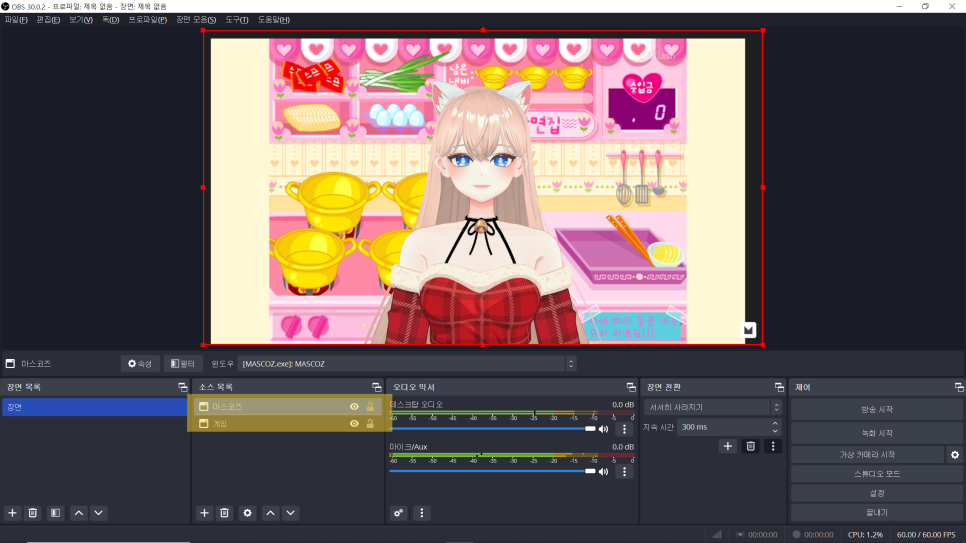The width and height of the screenshot is (966, 543).
Task: Open 도구 menu
Action: [237, 20]
